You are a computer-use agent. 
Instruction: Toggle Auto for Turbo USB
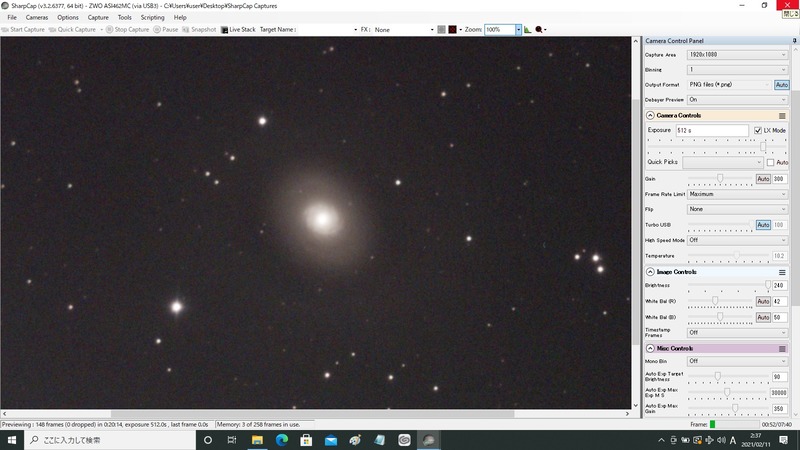(x=763, y=225)
